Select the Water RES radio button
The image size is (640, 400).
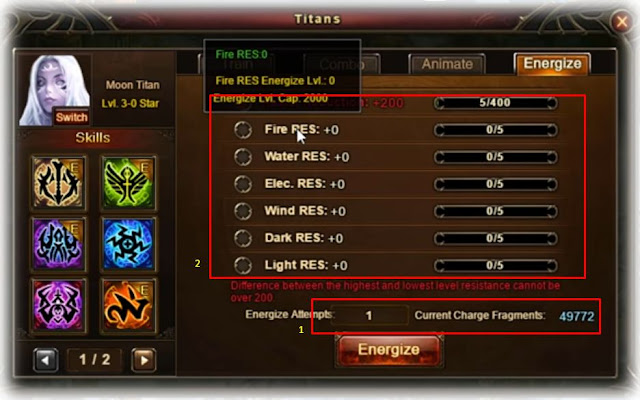(x=243, y=157)
